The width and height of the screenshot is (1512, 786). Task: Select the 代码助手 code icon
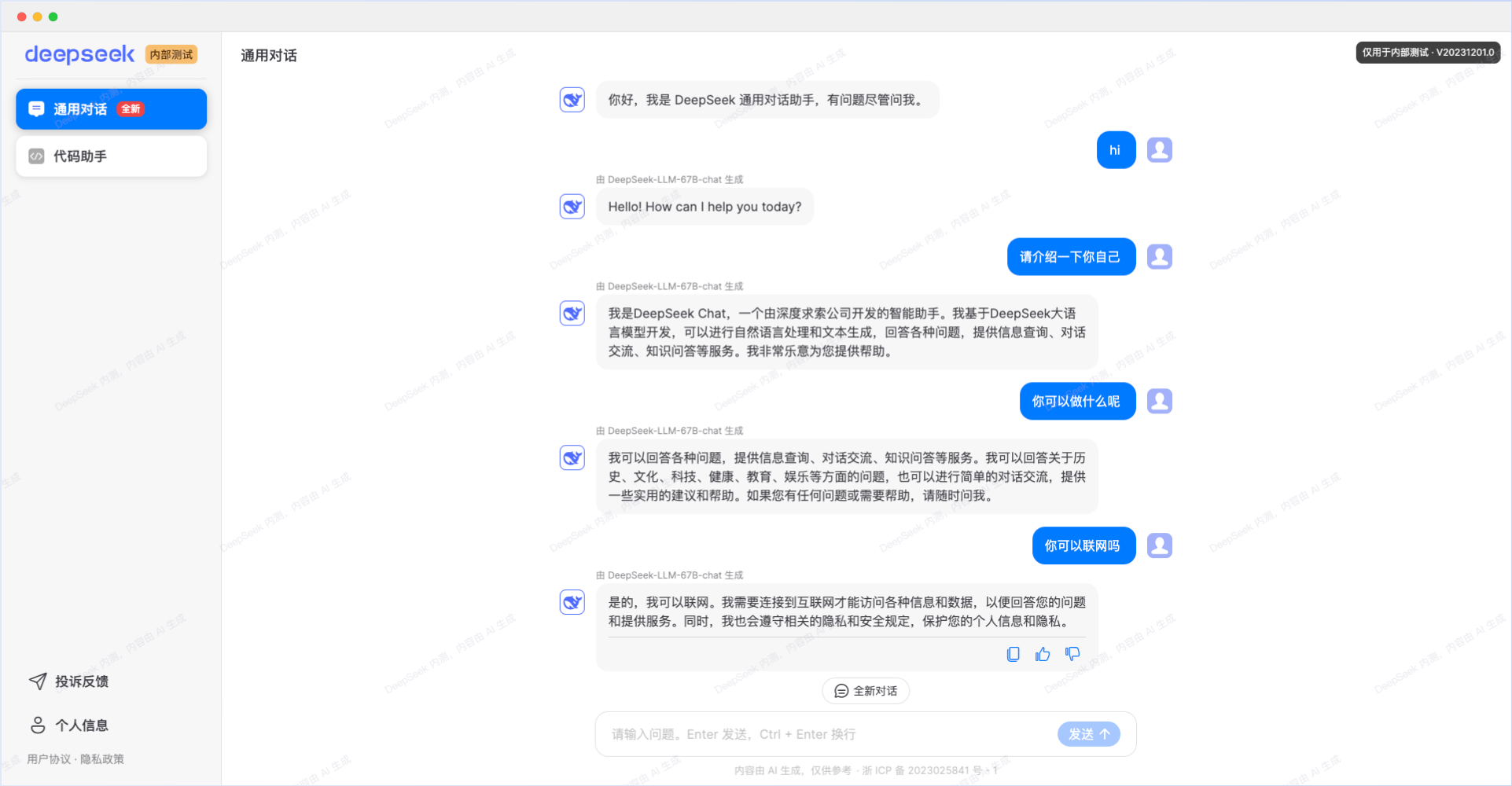[x=35, y=156]
